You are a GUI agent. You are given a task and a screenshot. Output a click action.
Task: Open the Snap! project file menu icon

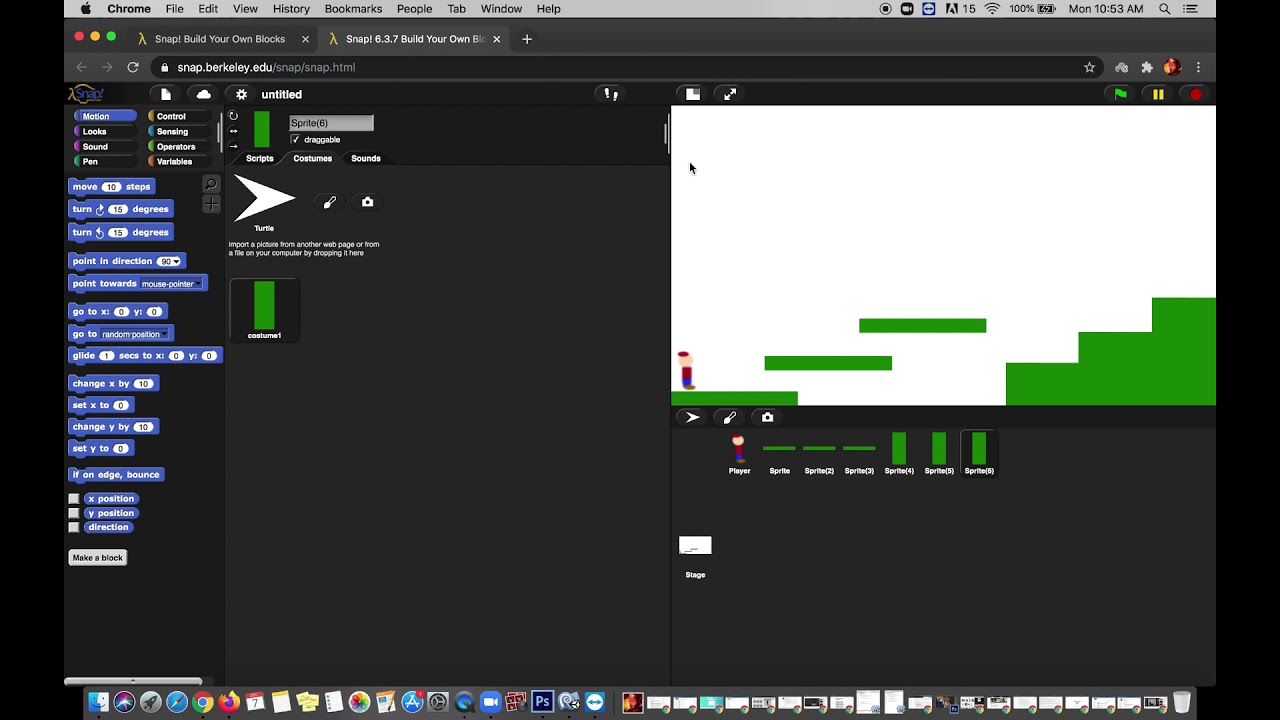click(166, 94)
